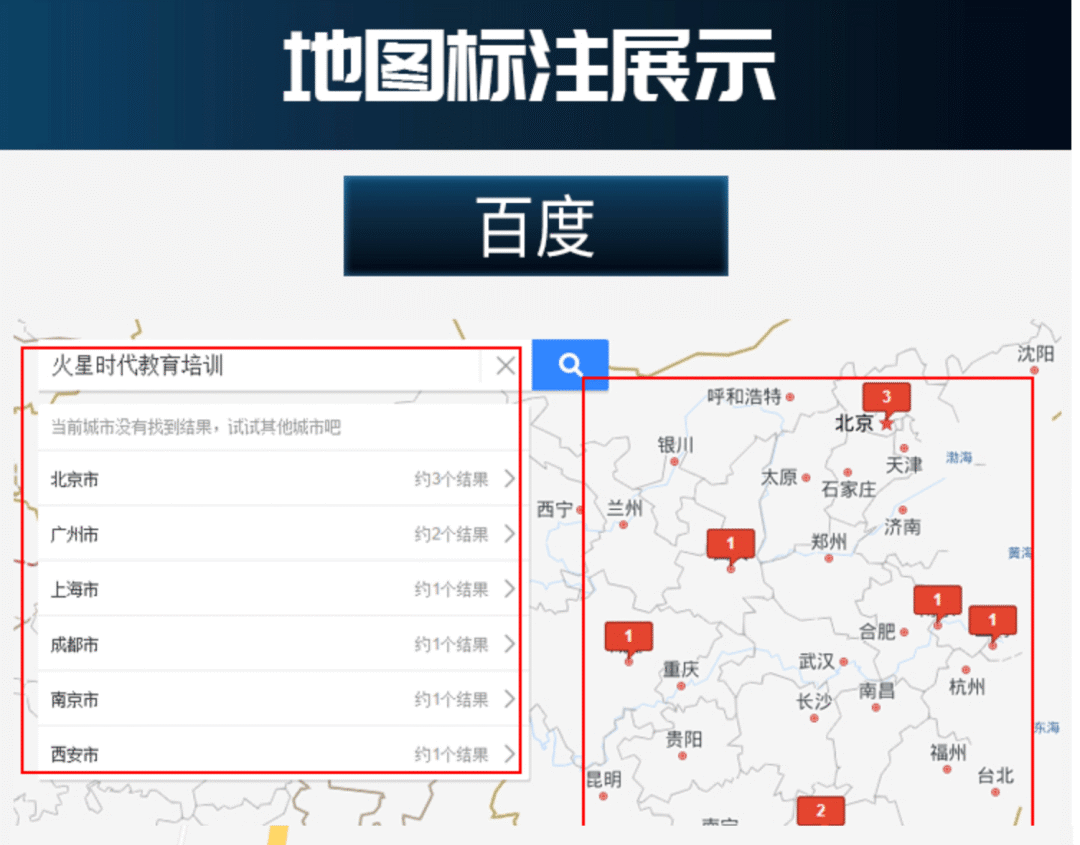Click the blue search magnifier button

(570, 364)
